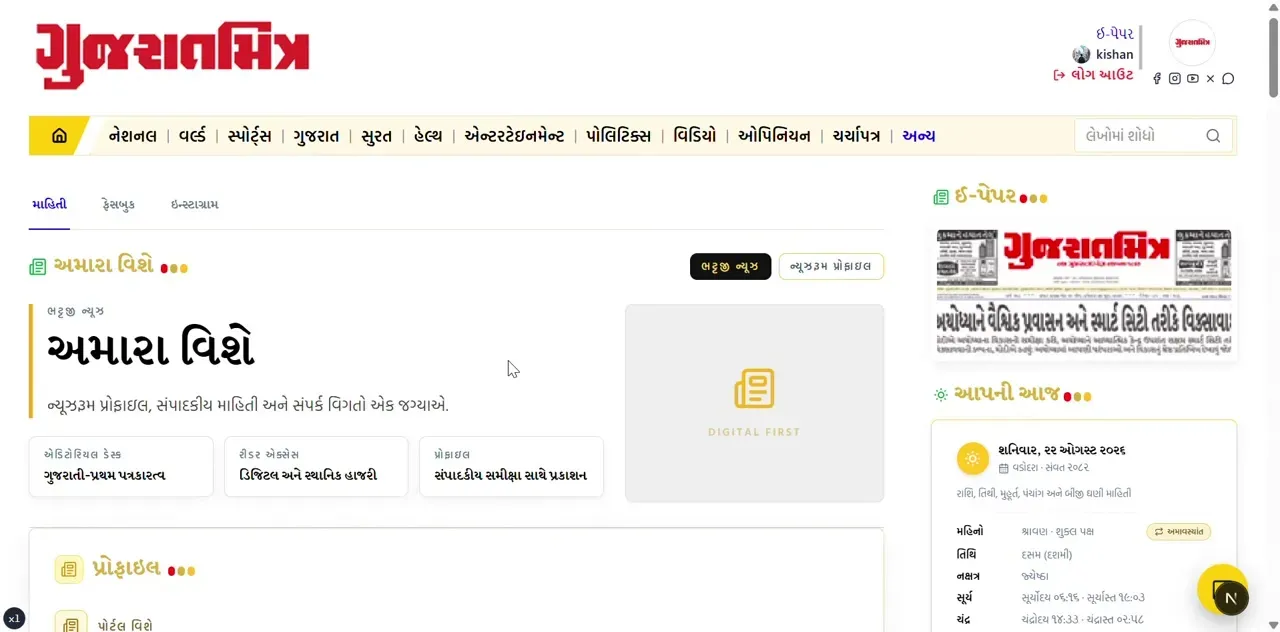Click the એડિટોરિયલ ડેસ્ક card
Viewport: 1280px width, 632px height.
[121, 466]
